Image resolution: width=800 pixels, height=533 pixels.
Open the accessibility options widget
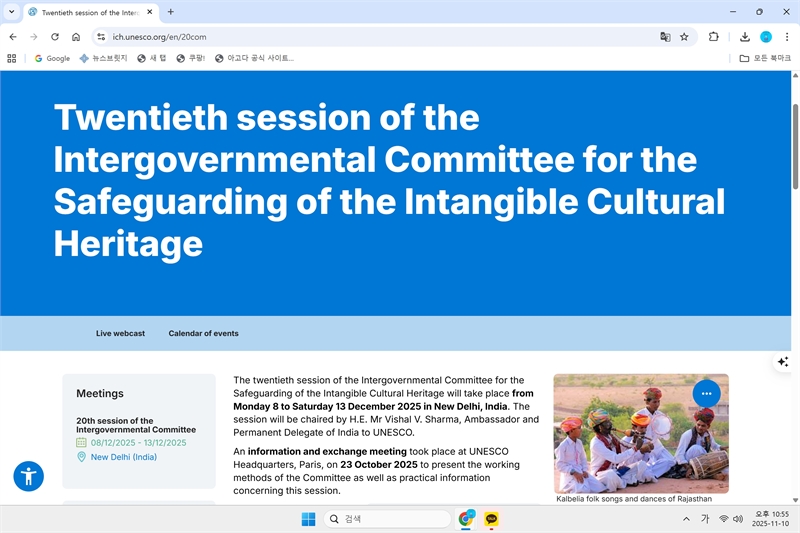pyautogui.click(x=28, y=476)
